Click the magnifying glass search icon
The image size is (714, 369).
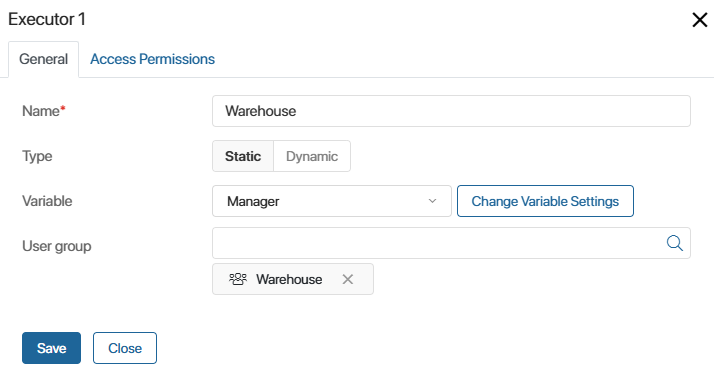pos(674,243)
